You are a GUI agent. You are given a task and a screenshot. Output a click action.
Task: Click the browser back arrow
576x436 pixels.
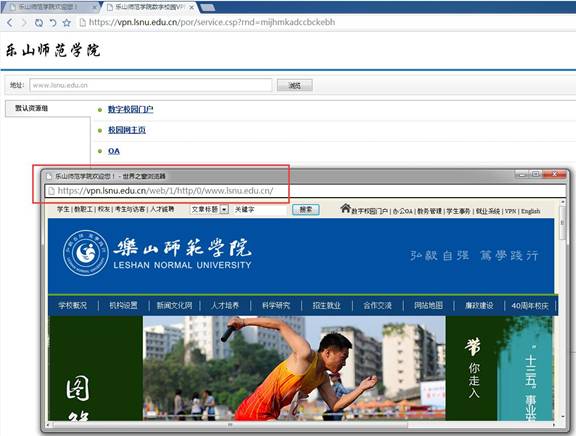tap(10, 23)
